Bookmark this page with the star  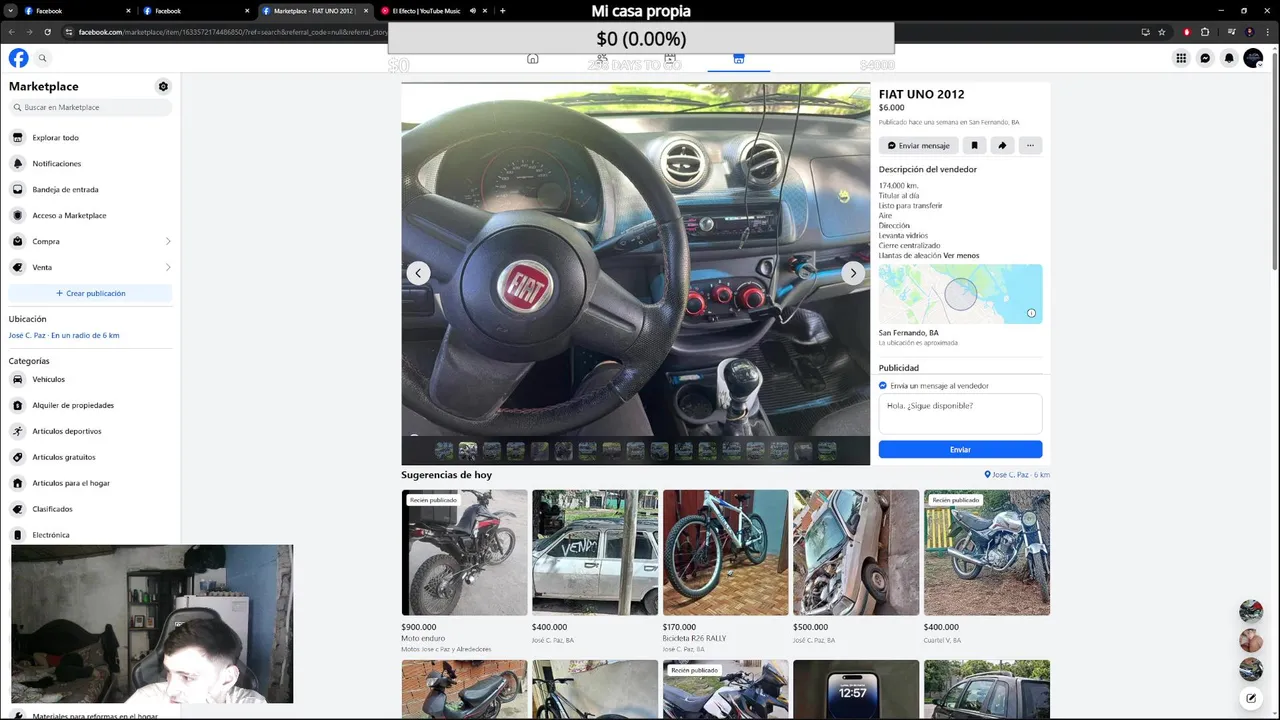pos(1162,32)
